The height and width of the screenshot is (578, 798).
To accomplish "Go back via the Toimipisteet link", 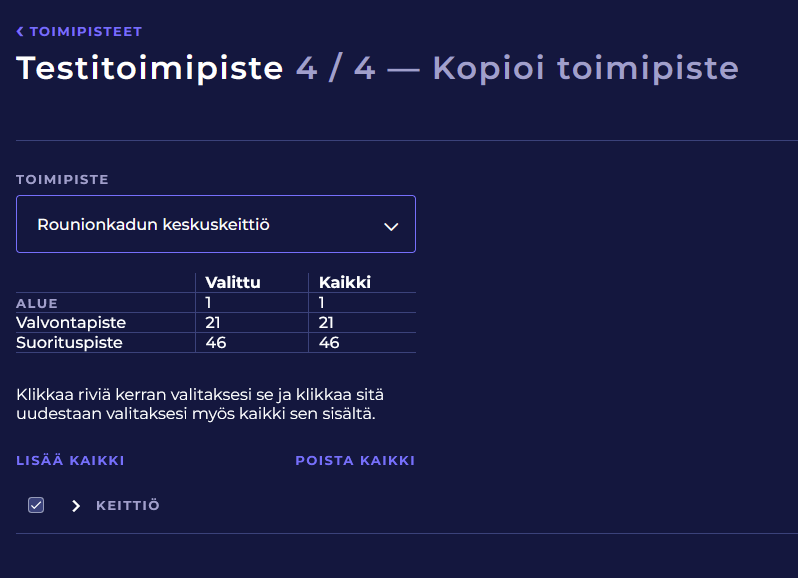I will point(86,32).
